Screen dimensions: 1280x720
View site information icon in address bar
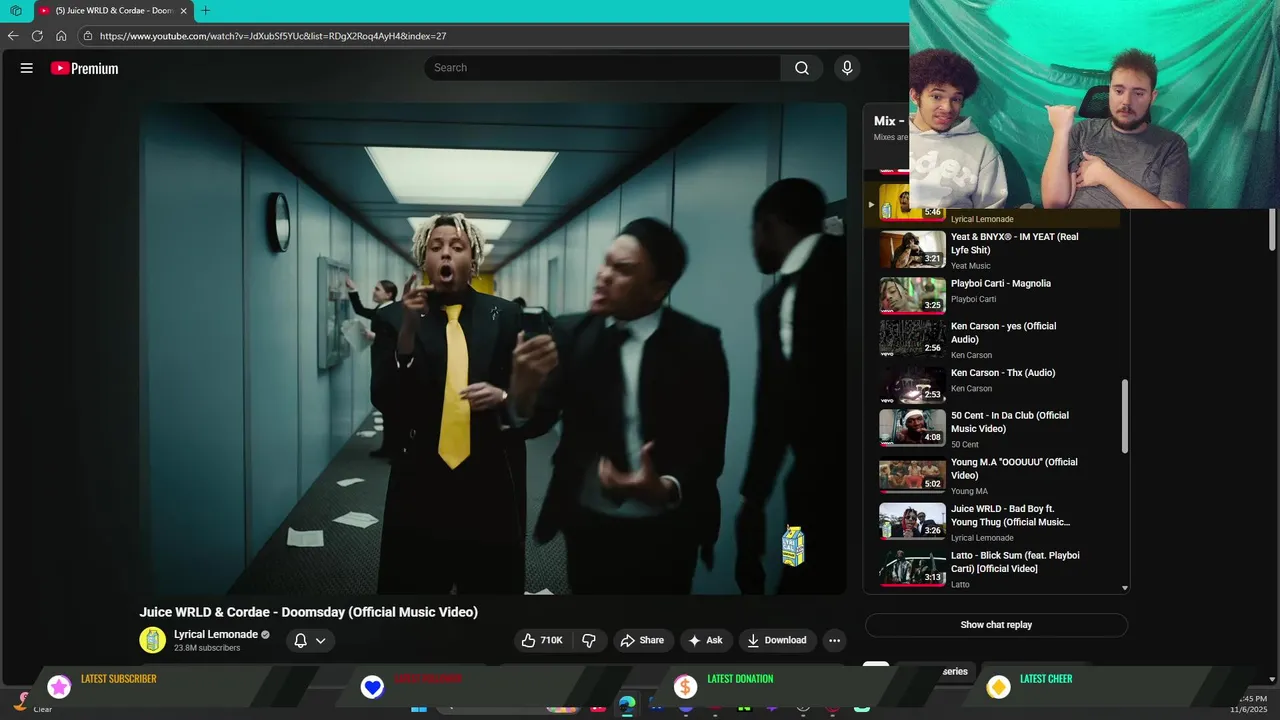tap(88, 36)
